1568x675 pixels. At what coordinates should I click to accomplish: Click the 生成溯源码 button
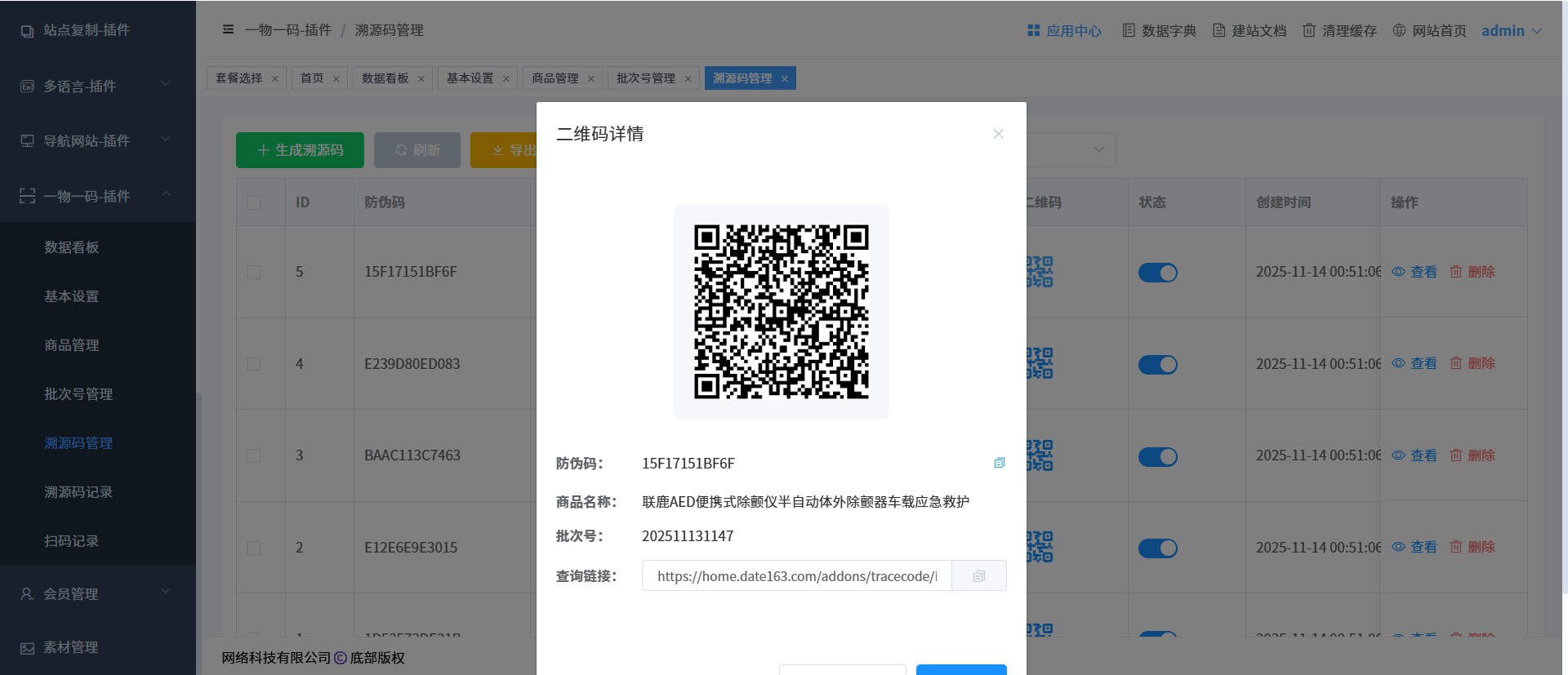(x=300, y=150)
